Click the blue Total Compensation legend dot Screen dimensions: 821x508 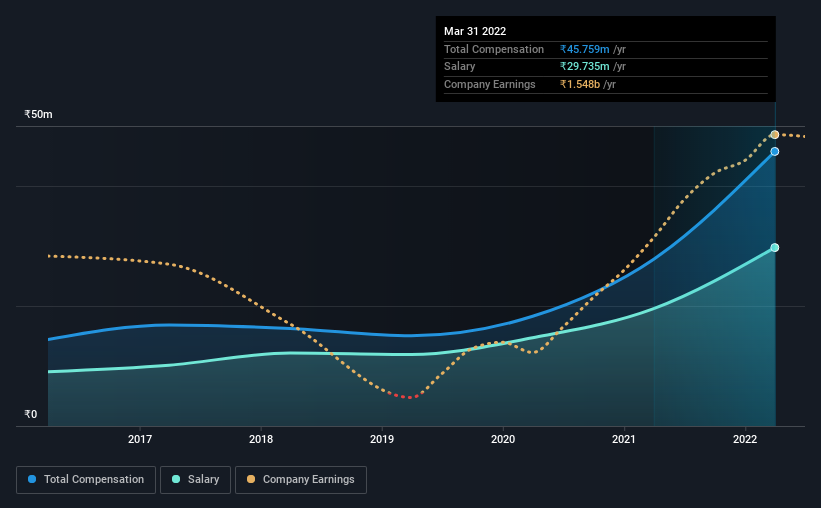coord(32,479)
